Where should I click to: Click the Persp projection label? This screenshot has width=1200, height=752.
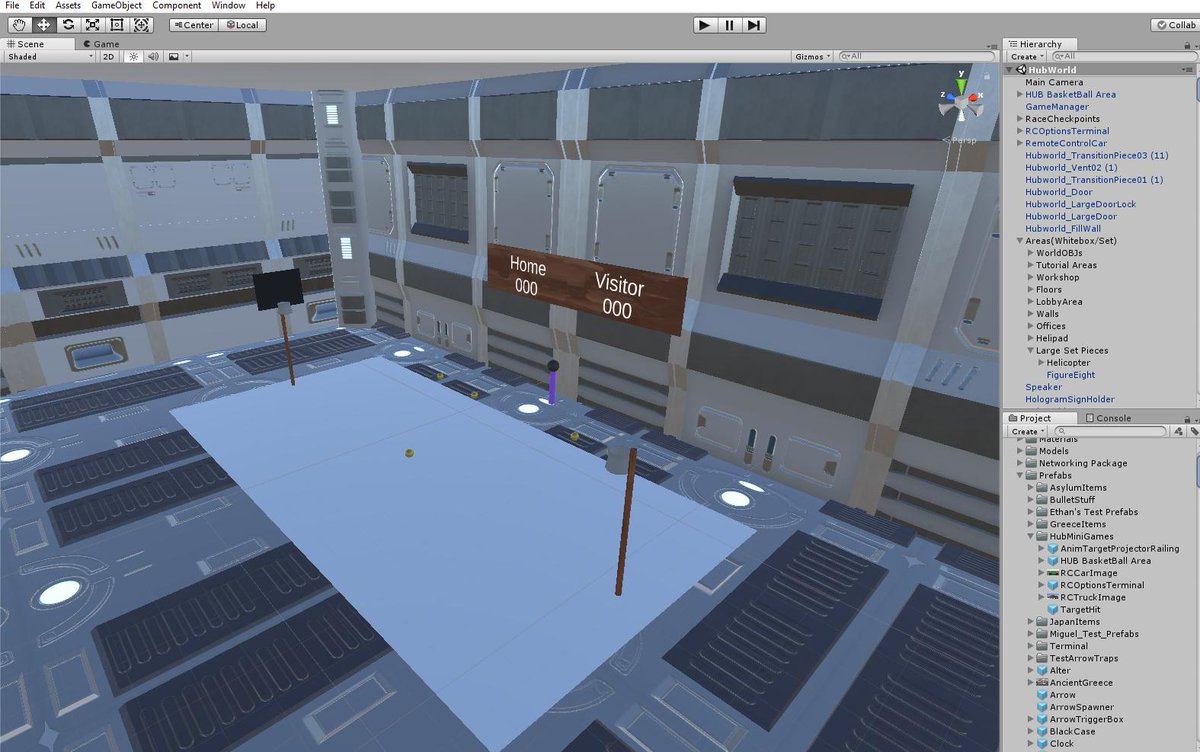click(962, 140)
